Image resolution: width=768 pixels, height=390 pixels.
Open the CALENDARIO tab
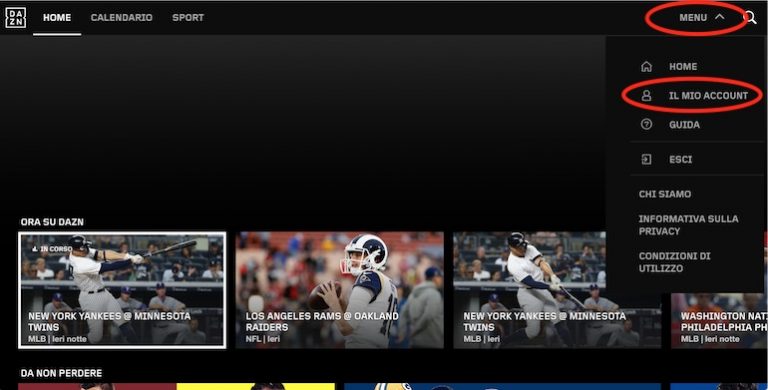click(121, 18)
